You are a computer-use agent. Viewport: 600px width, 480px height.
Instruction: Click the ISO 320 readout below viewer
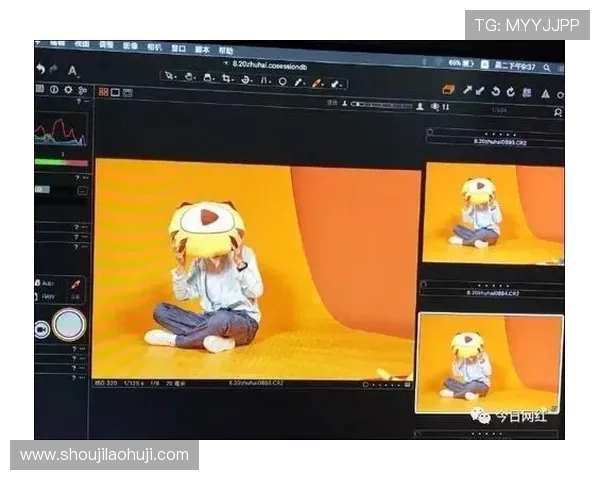(106, 383)
